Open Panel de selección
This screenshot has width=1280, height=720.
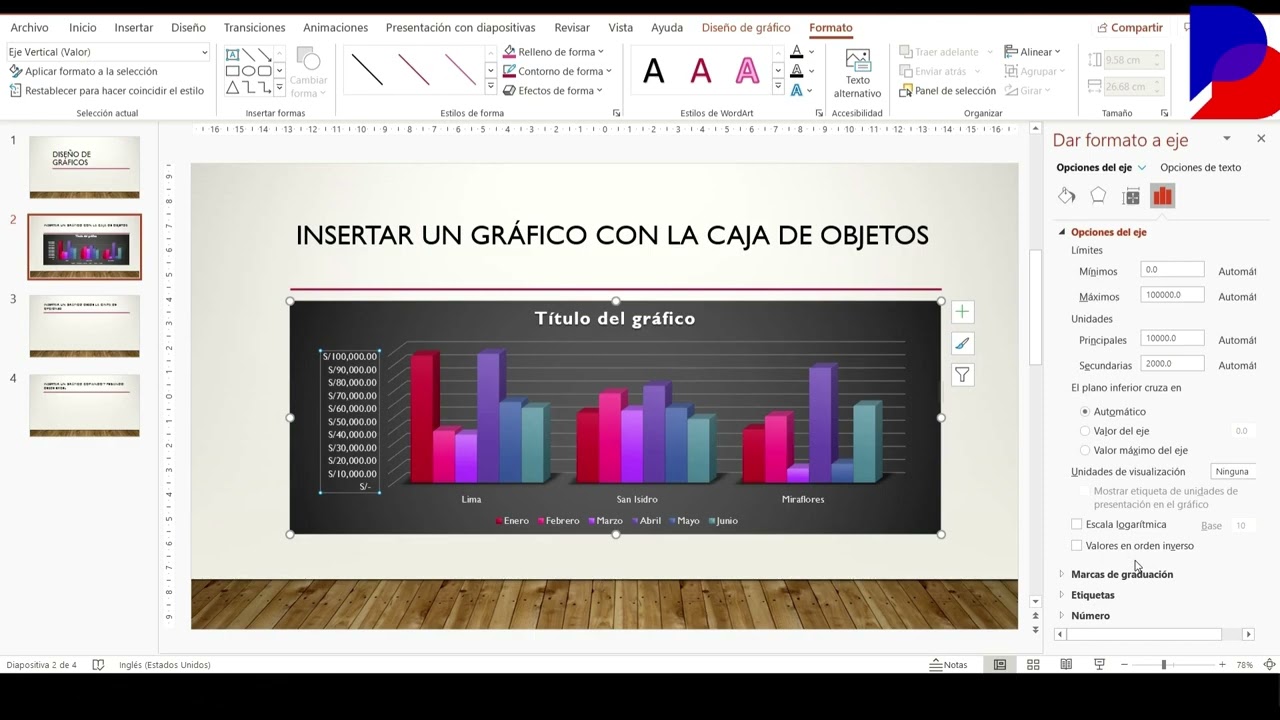pos(947,90)
